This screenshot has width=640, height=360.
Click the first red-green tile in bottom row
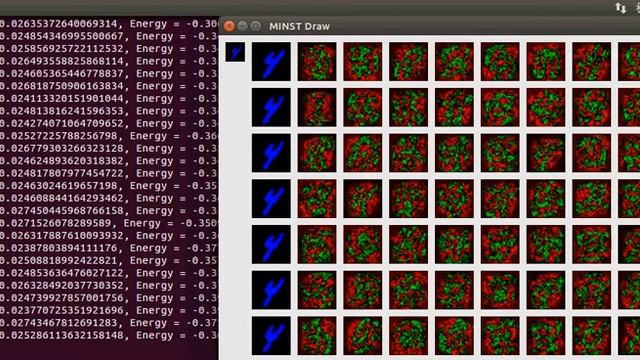tap(317, 336)
